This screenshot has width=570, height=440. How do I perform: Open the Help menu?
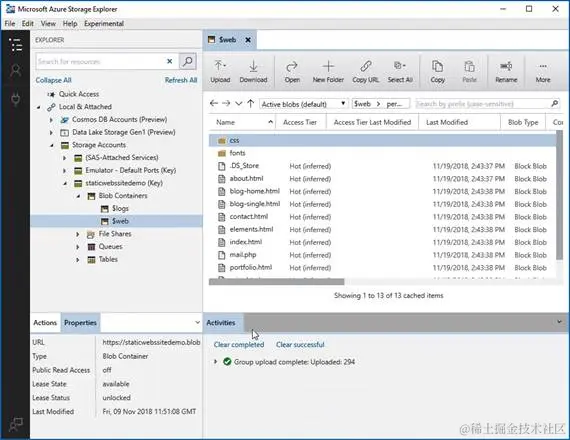pyautogui.click(x=70, y=24)
